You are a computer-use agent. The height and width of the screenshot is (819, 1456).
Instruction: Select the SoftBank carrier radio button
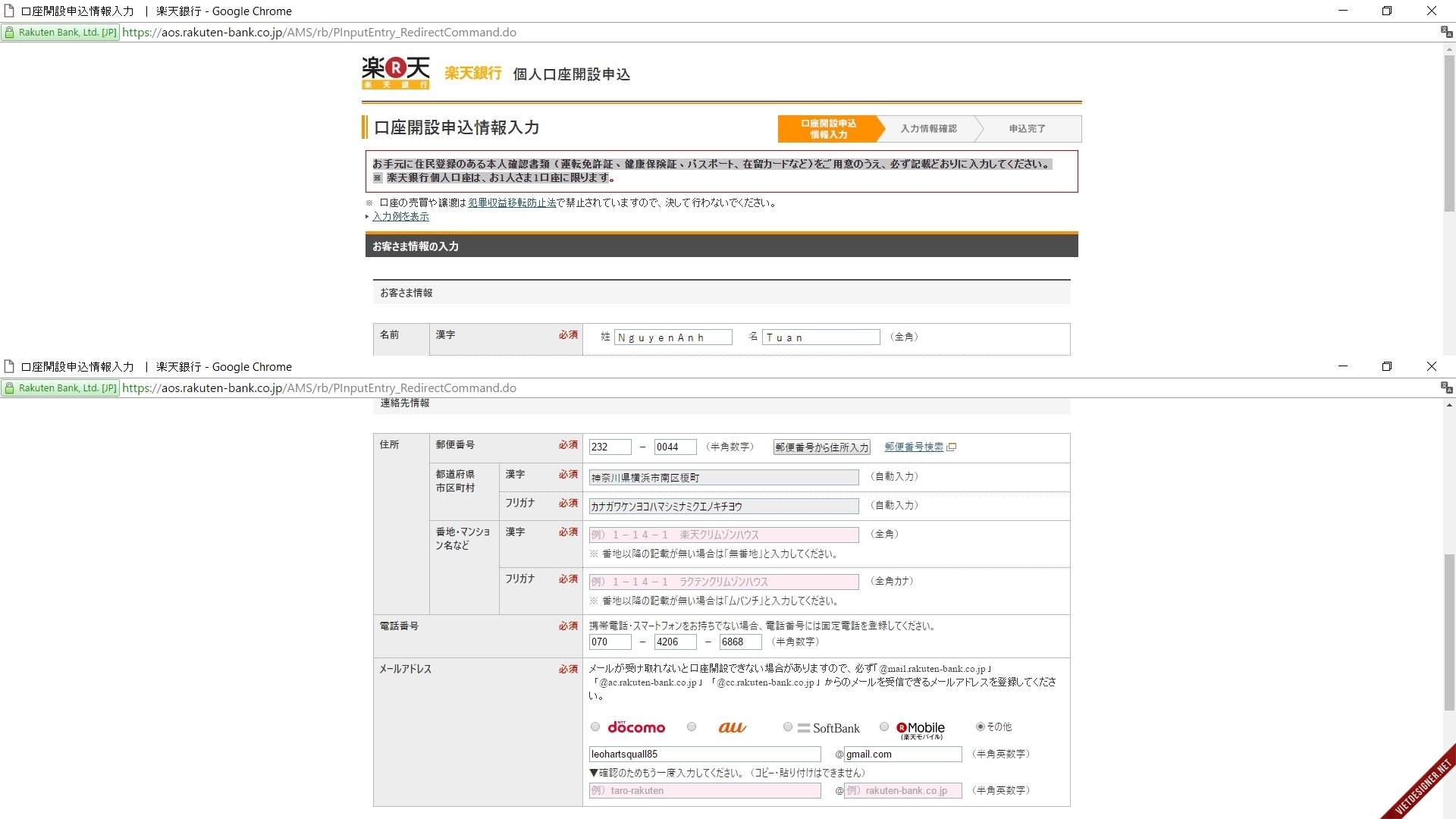point(788,726)
